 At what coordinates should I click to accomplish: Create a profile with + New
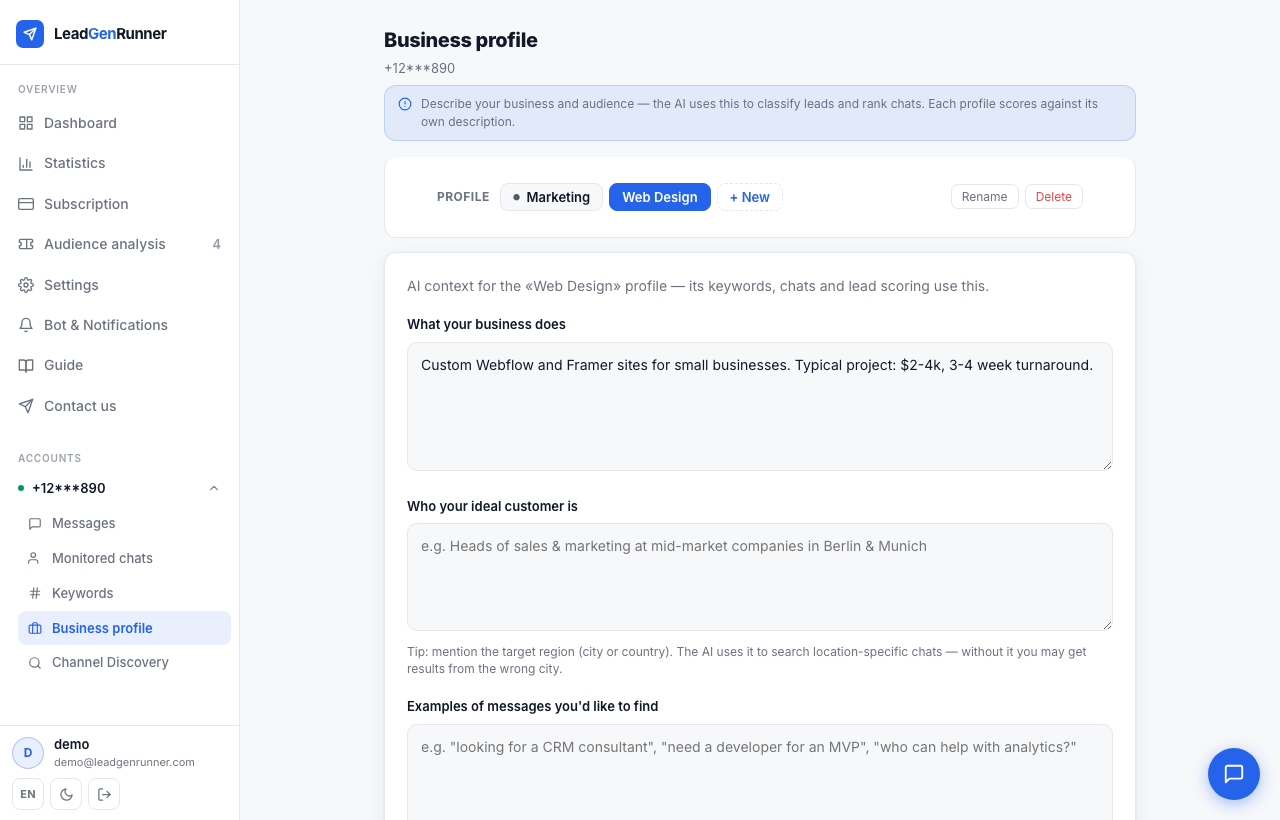[750, 197]
